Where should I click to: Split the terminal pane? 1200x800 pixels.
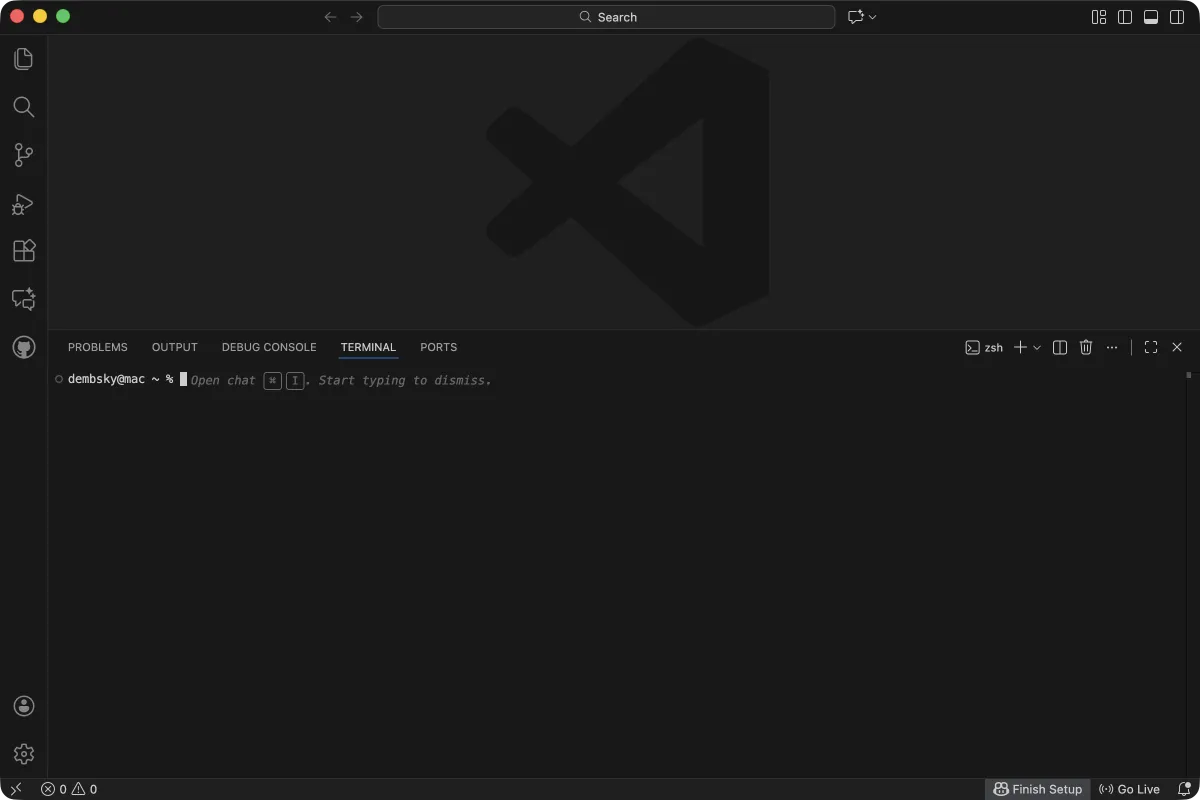click(x=1059, y=347)
